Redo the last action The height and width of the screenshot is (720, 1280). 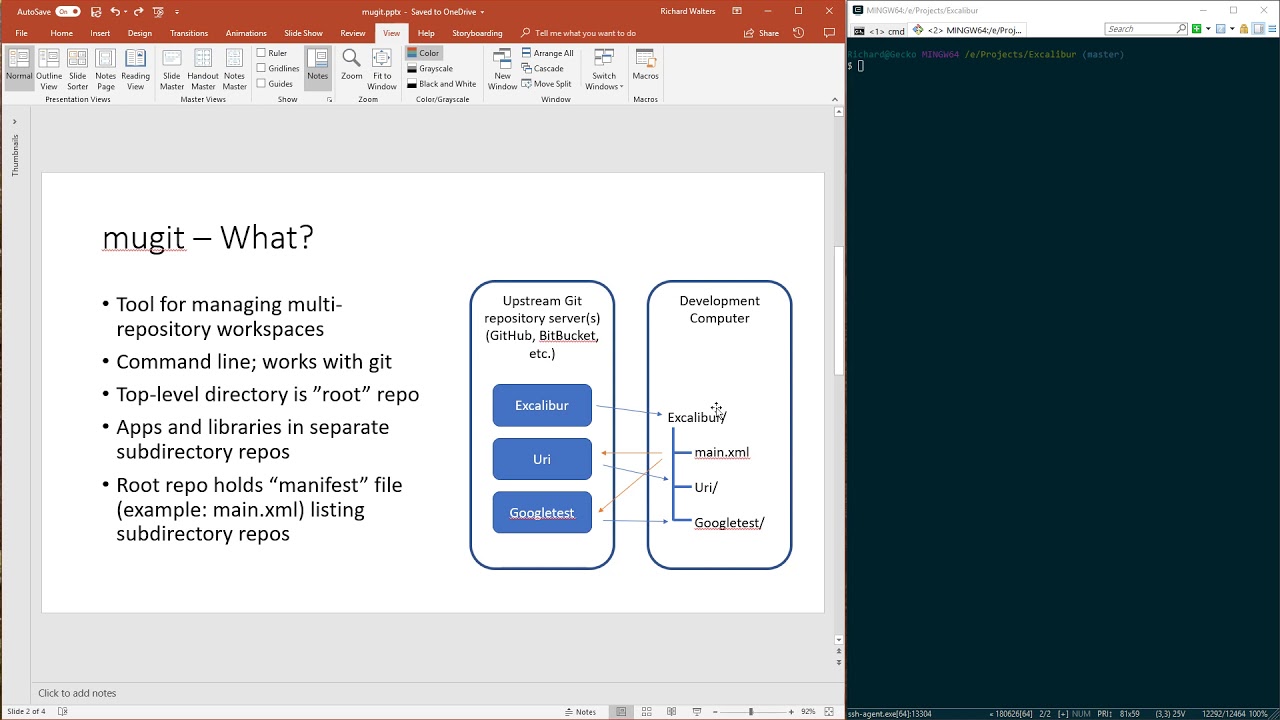pyautogui.click(x=137, y=11)
